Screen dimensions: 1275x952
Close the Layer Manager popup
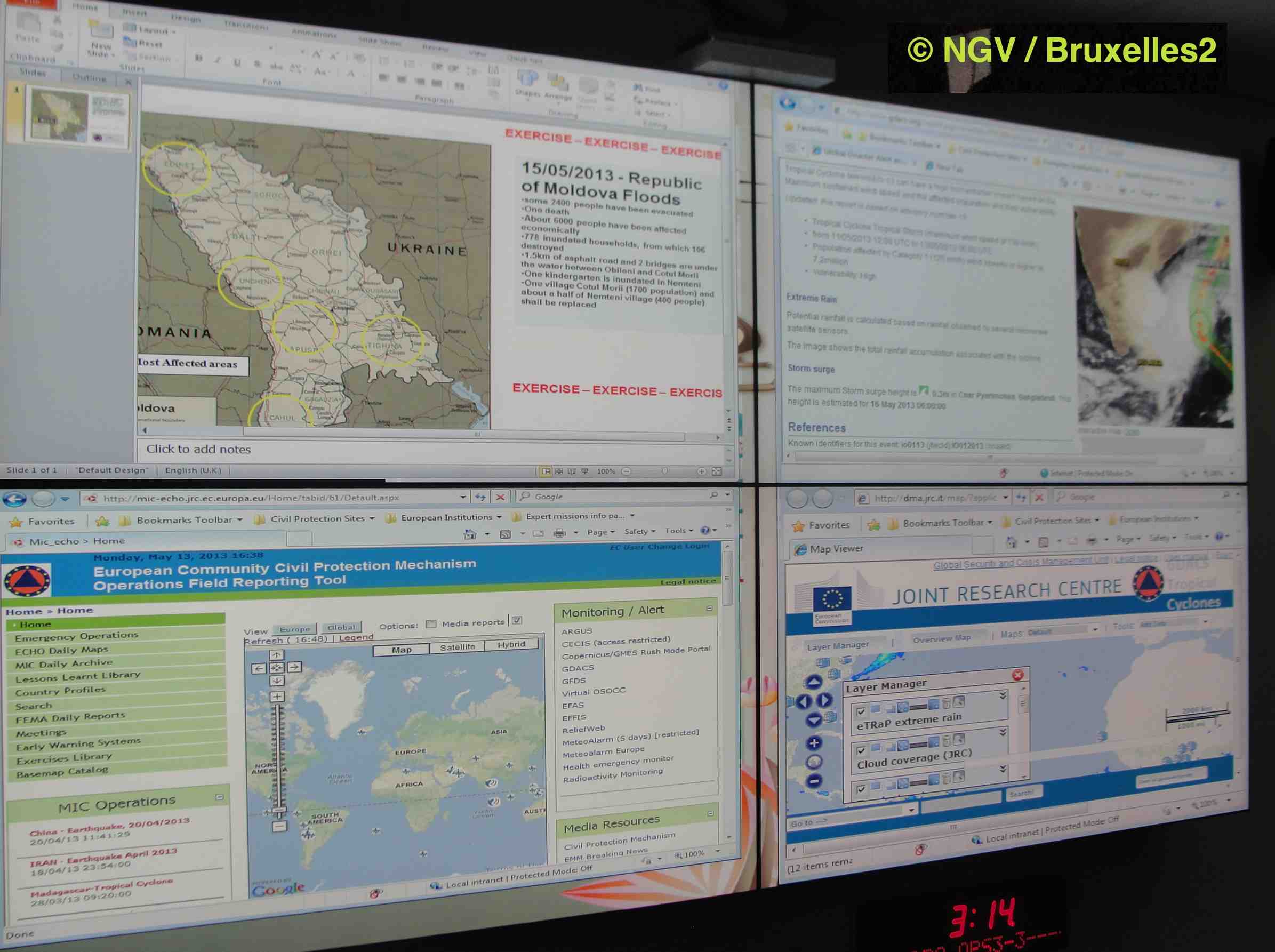[1017, 675]
